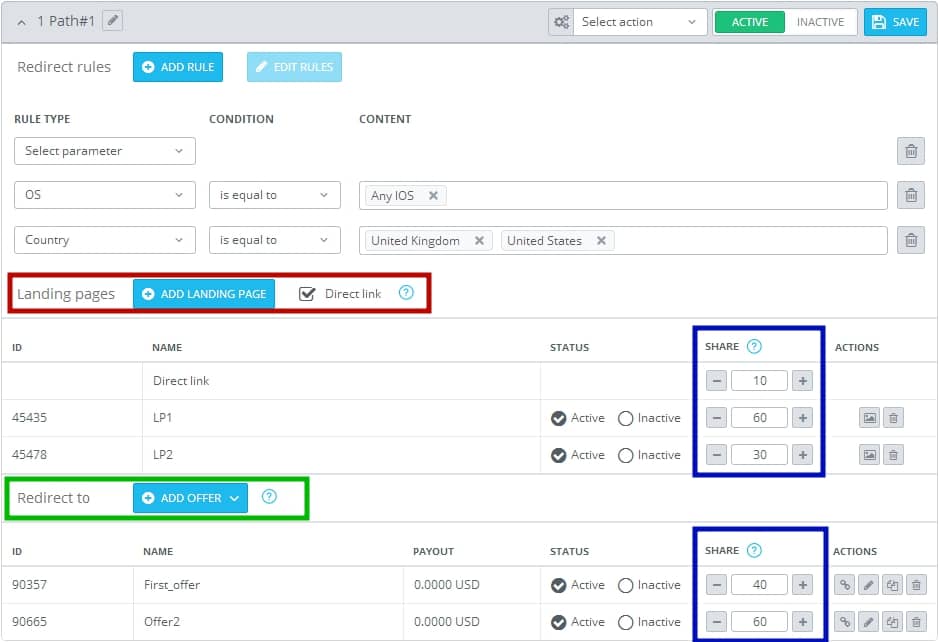Decrease the LP2 share value
939x642 pixels.
coord(716,455)
